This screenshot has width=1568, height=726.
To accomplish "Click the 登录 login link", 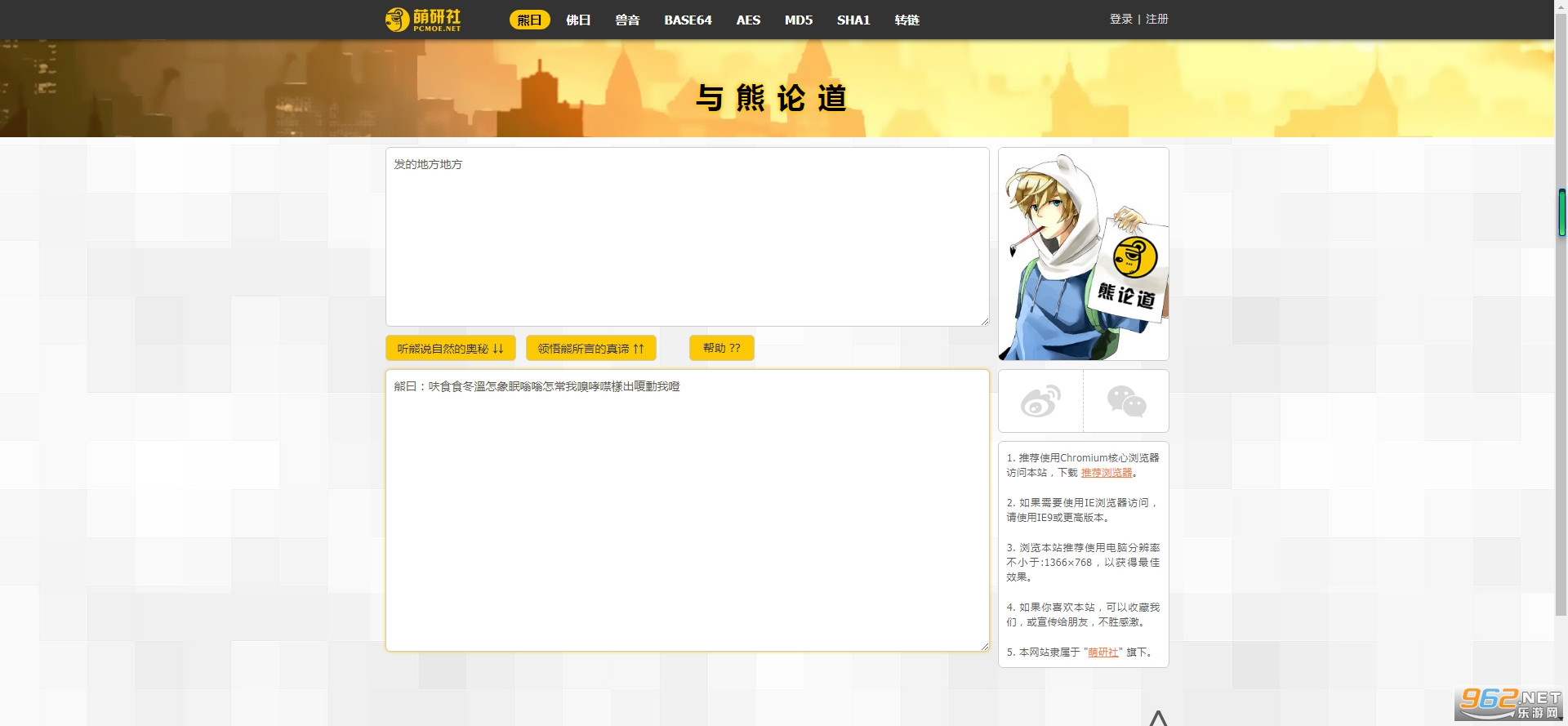I will 1120,19.
